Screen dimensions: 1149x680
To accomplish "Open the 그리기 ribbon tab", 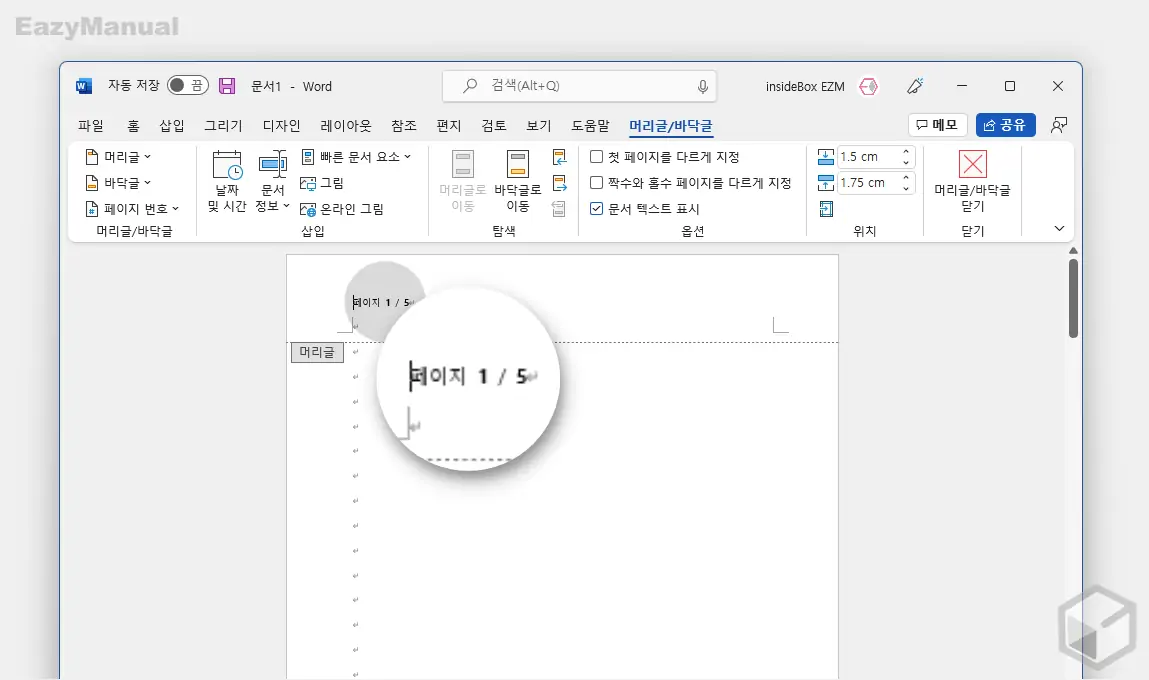I will tap(223, 126).
